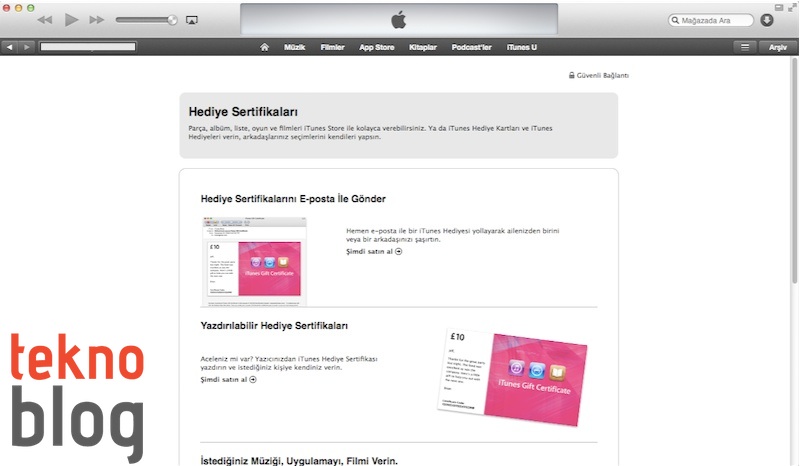Adjust the volume slider knob
The image size is (800, 466).
coord(172,20)
